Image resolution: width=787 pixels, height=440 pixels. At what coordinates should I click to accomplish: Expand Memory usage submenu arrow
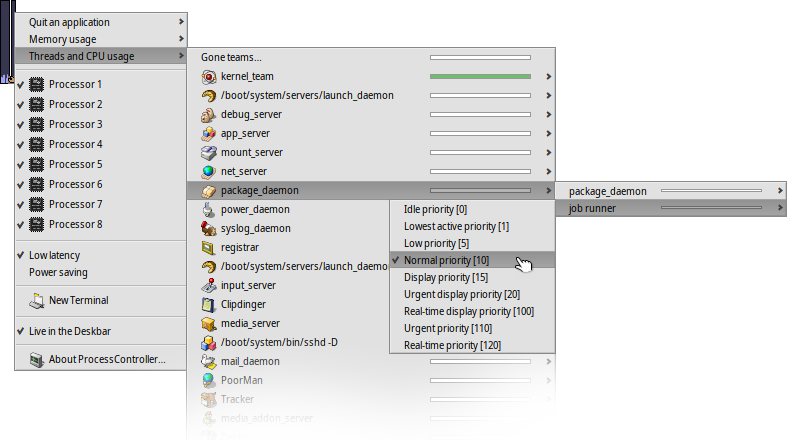pyautogui.click(x=181, y=39)
